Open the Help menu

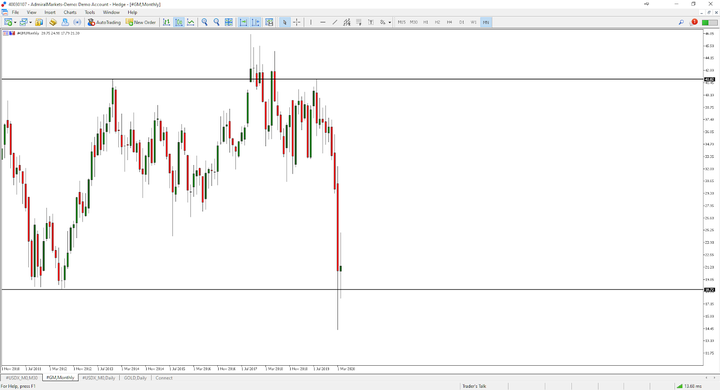pos(132,12)
